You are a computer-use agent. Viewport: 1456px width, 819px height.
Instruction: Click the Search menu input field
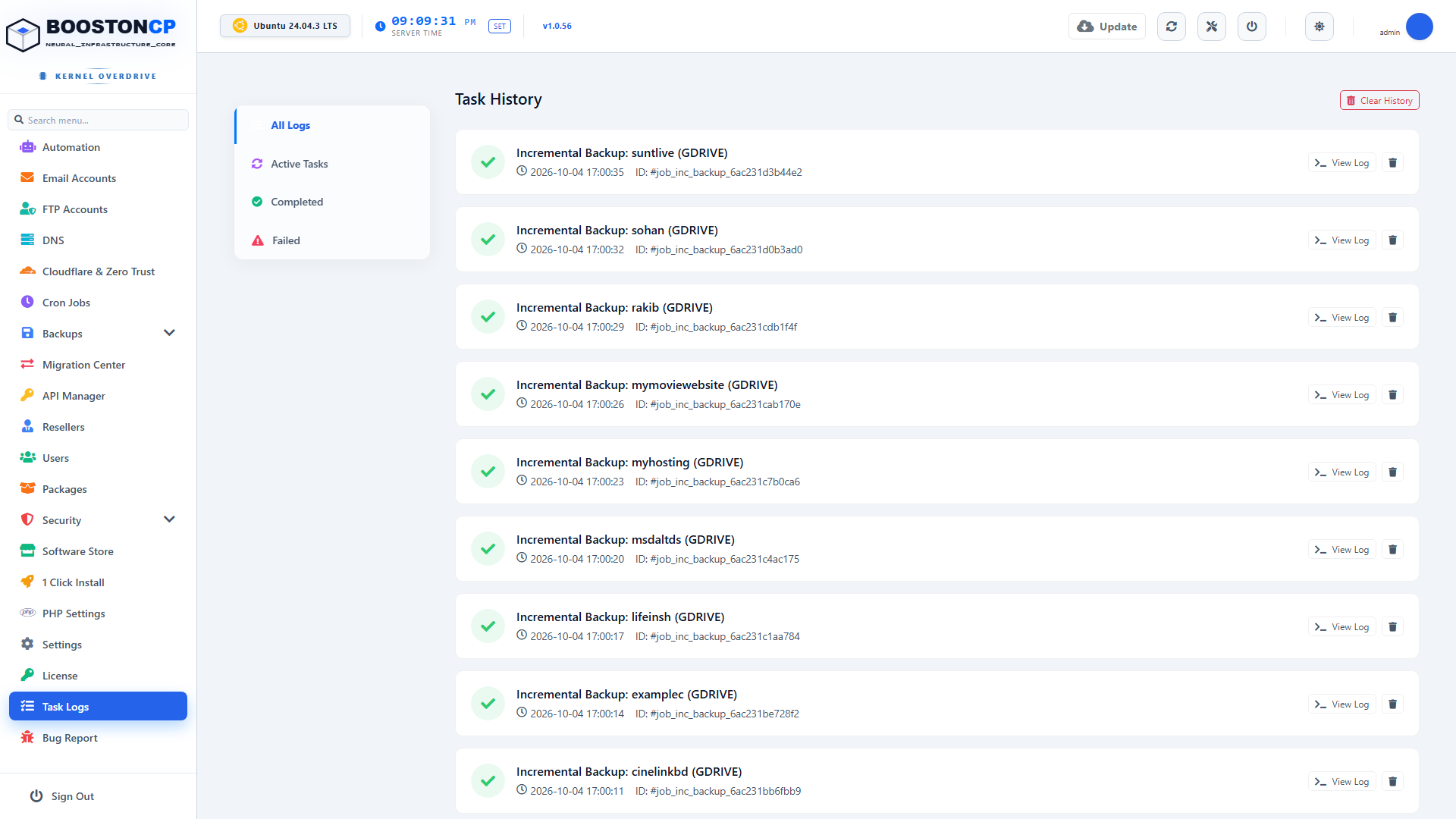99,120
